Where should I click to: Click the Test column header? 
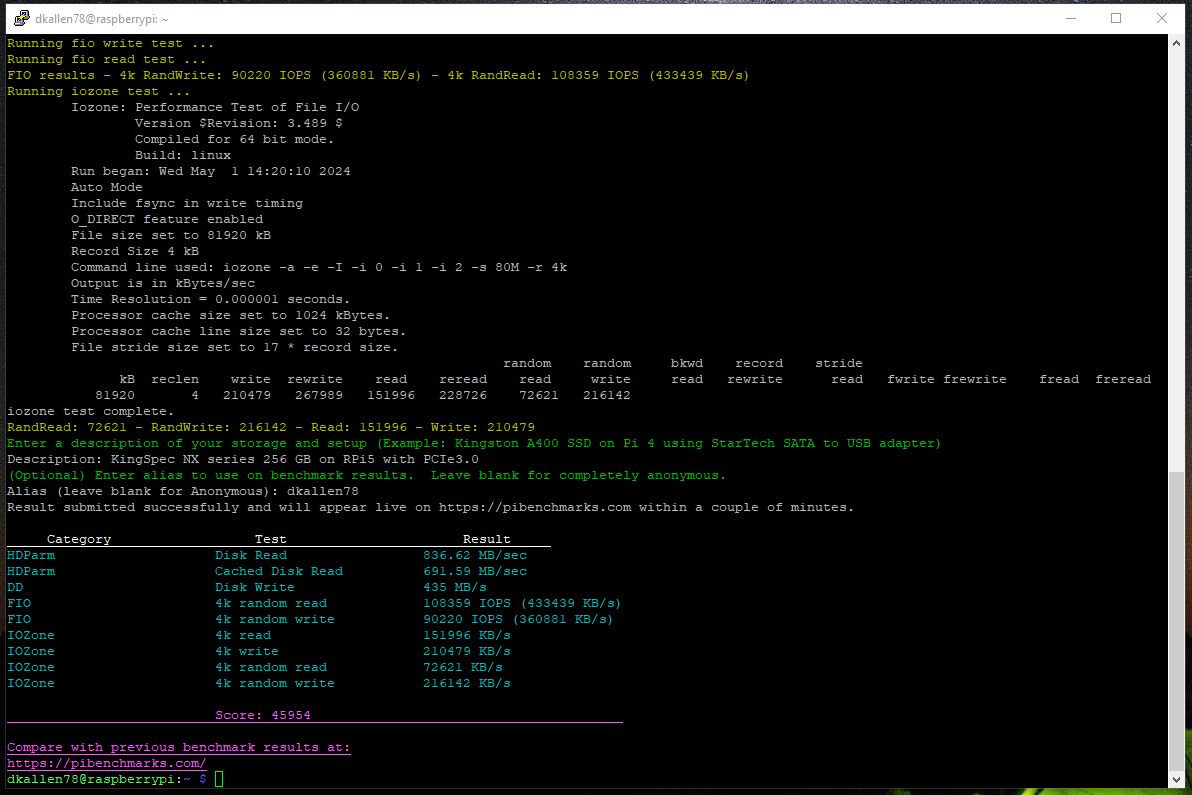pyautogui.click(x=271, y=539)
